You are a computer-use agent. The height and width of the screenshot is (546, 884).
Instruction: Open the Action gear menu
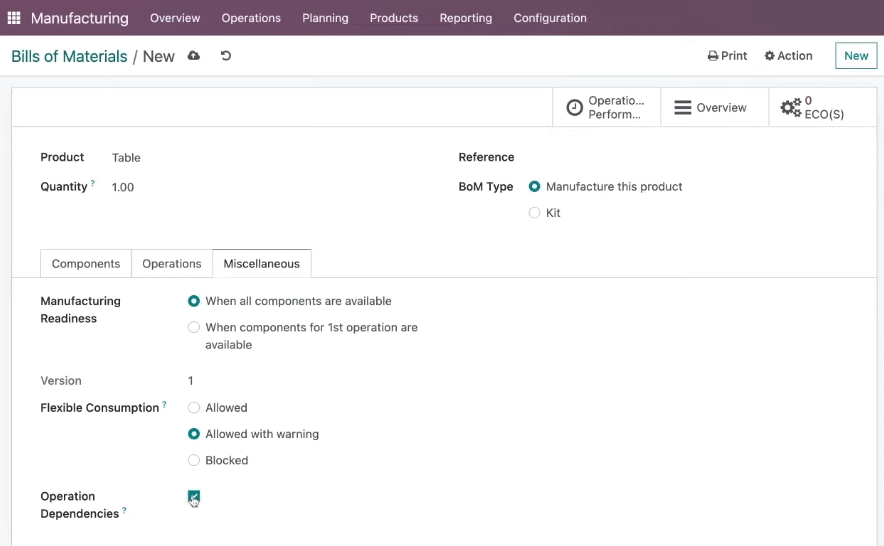pos(788,56)
